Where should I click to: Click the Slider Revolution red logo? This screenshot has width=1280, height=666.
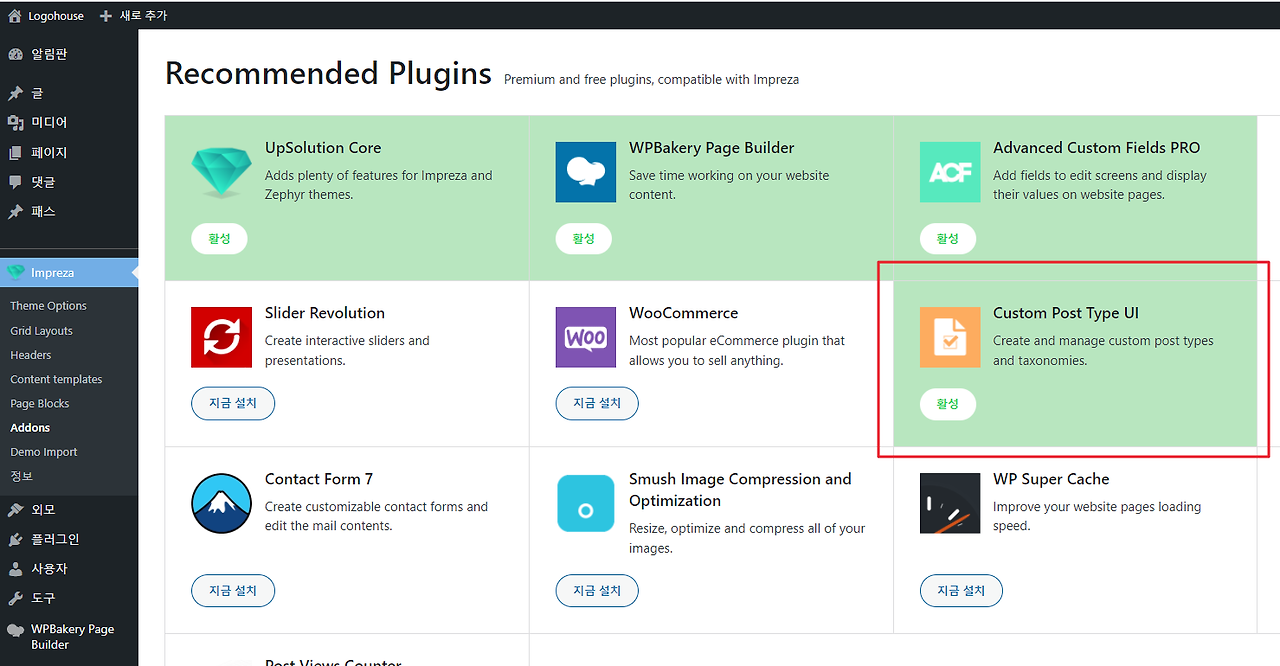click(x=221, y=338)
